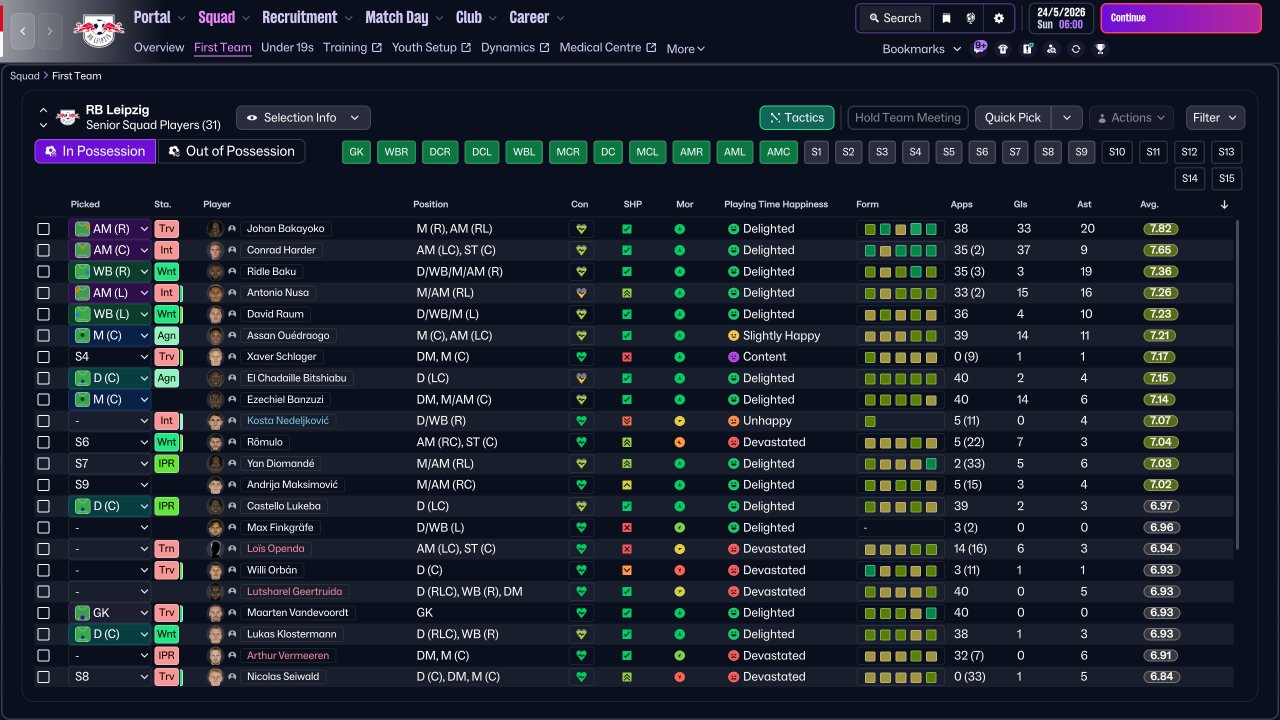
Task: Open the player search icon in bookmarks bar
Action: pyautogui.click(x=1051, y=48)
